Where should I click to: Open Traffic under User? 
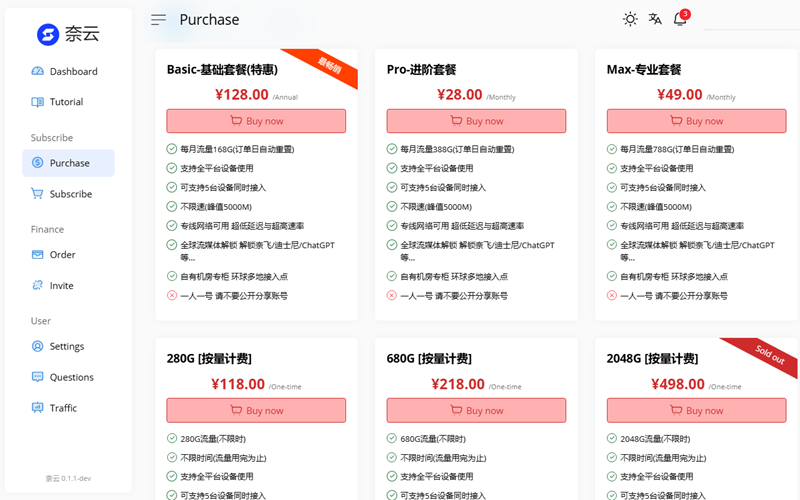(x=68, y=408)
